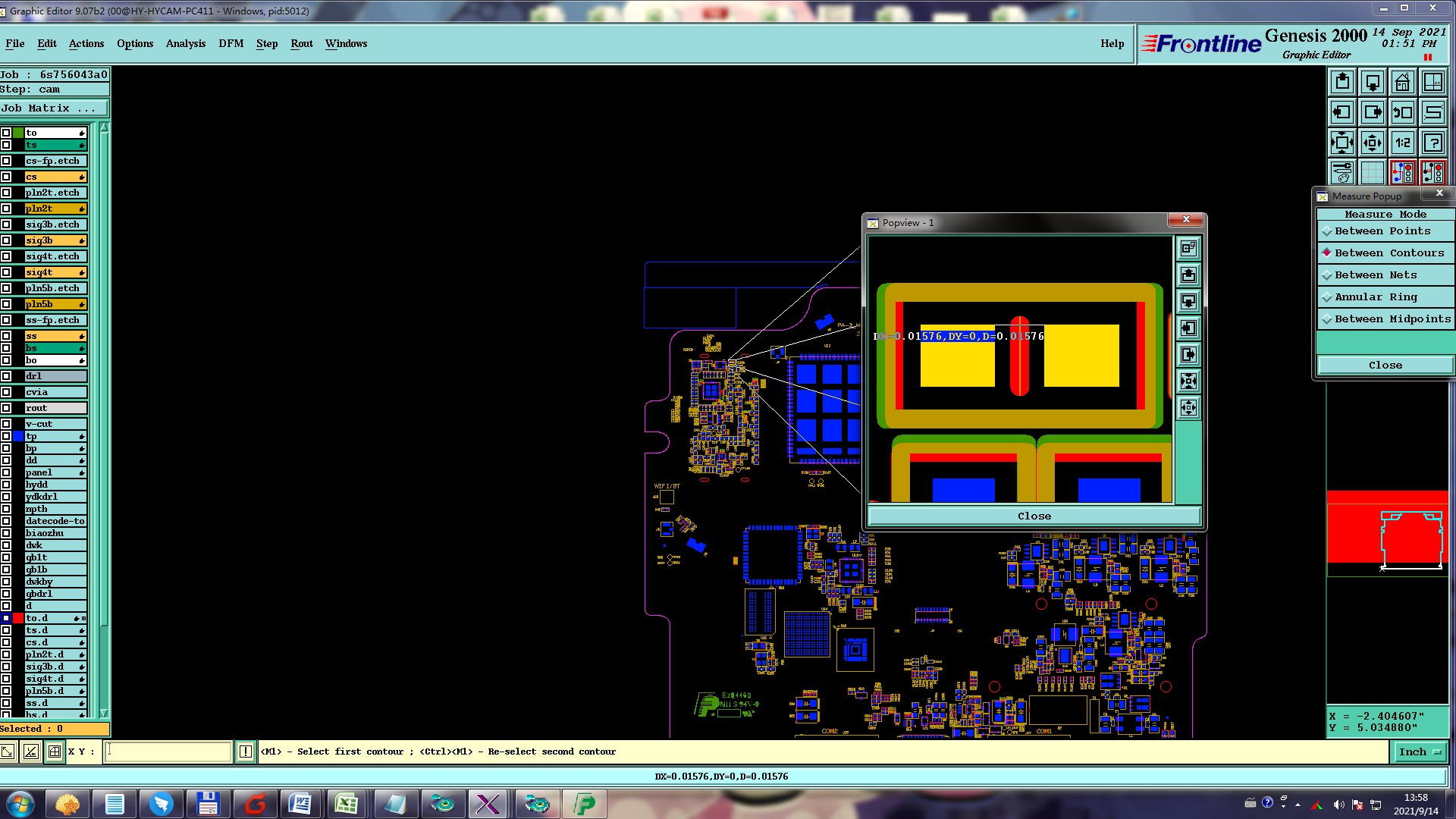1456x819 pixels.
Task: Select the Between Points measure mode
Action: point(1382,231)
